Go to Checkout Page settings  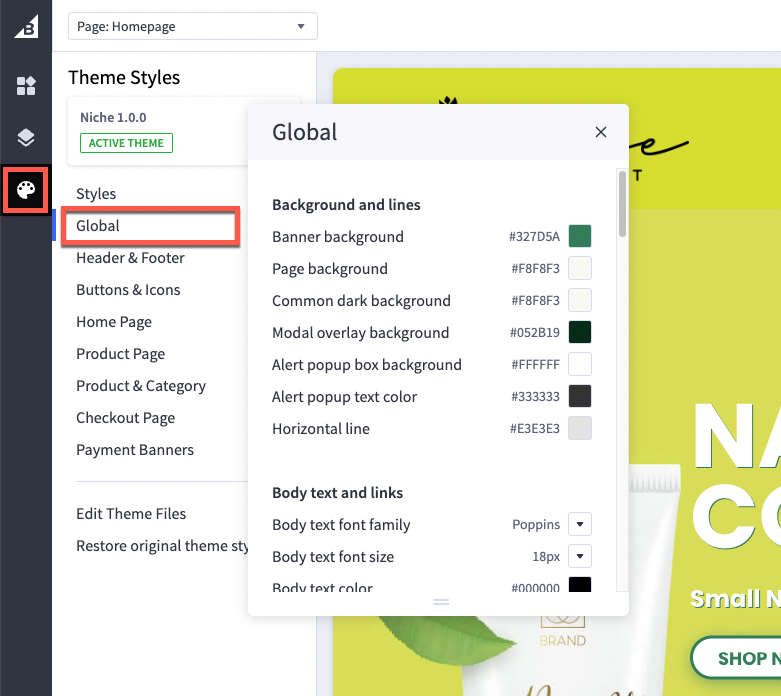pyautogui.click(x=125, y=418)
